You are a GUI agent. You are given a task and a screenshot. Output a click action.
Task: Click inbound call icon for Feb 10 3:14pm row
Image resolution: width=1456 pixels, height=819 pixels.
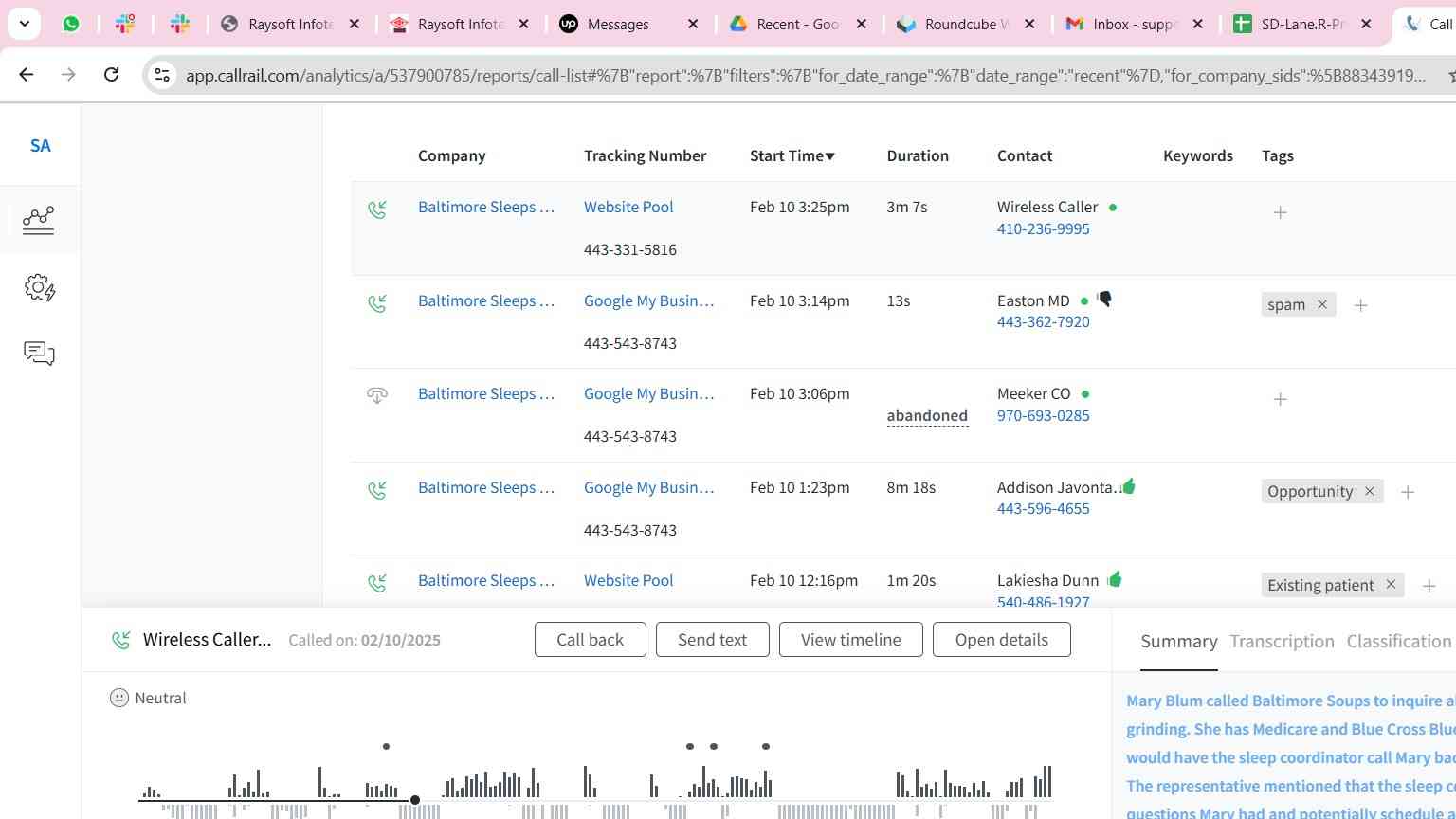[377, 303]
